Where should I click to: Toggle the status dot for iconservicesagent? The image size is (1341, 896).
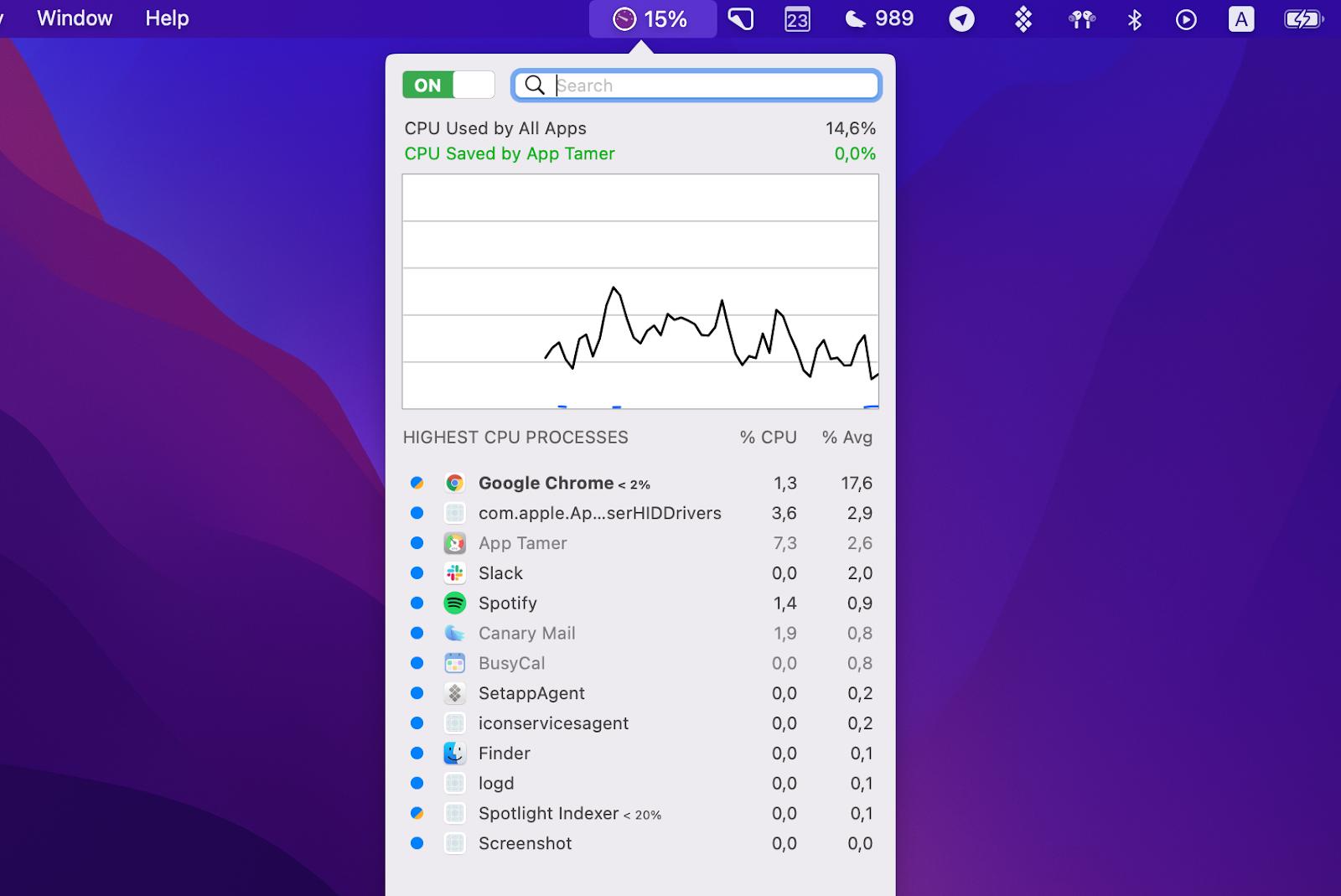[417, 723]
